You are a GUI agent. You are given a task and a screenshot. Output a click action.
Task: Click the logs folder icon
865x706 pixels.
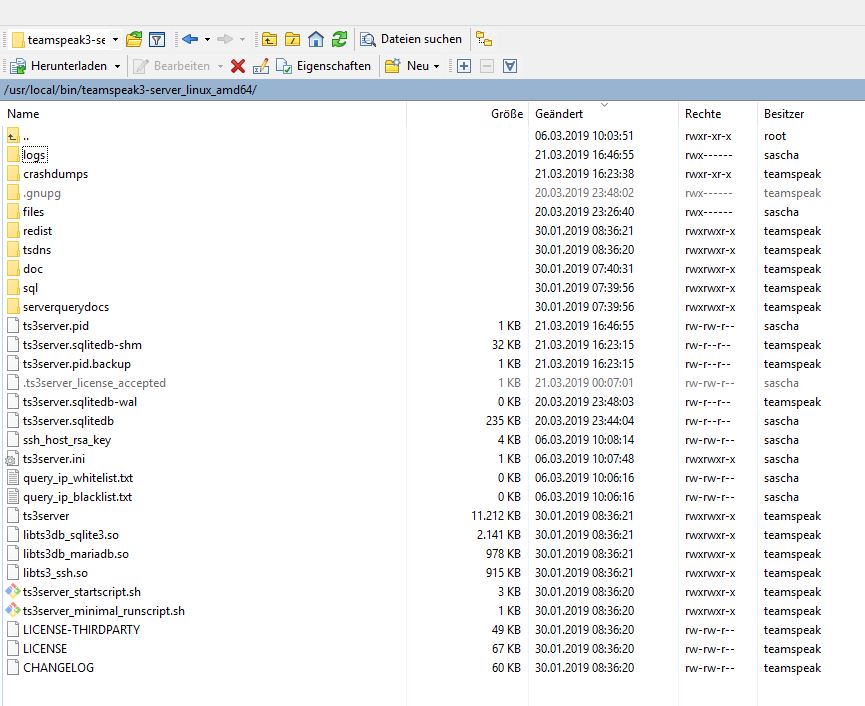click(x=13, y=155)
